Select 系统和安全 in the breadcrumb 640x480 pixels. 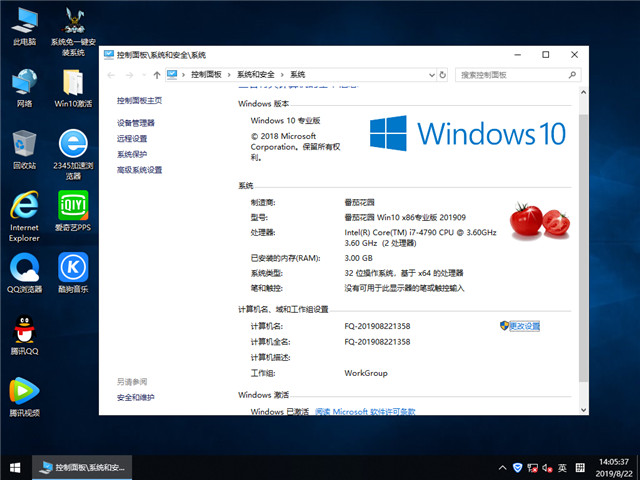[256, 75]
